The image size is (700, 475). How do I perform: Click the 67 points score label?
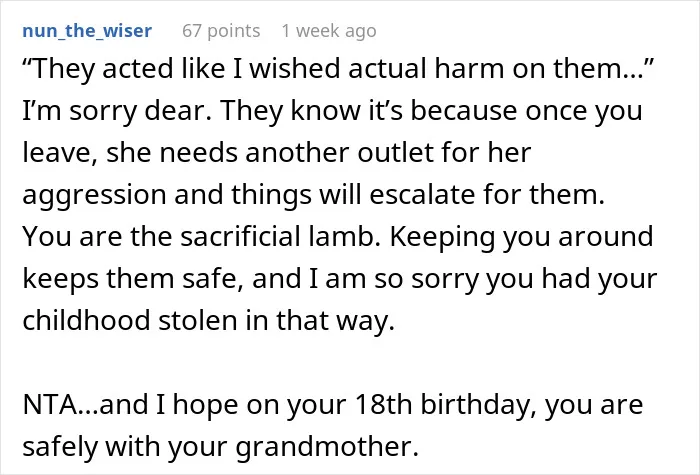[x=221, y=31]
